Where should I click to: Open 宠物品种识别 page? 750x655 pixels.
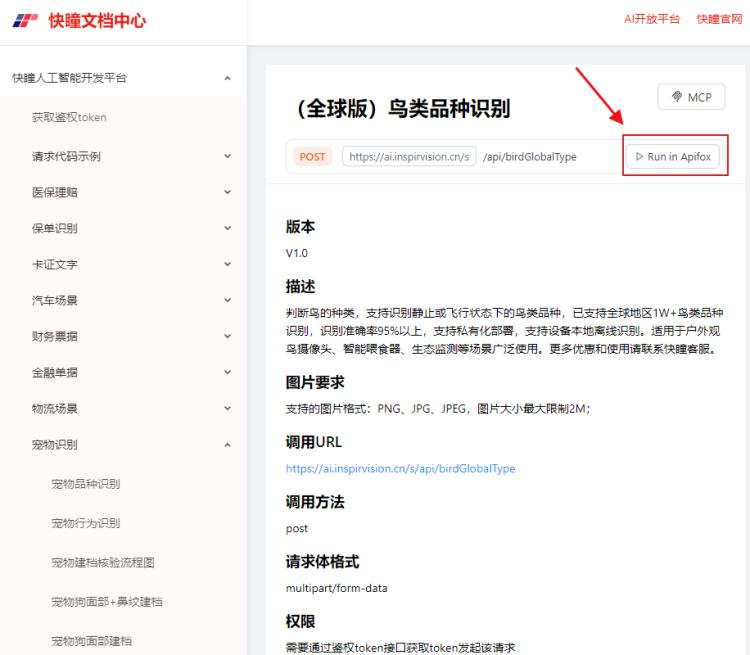tap(86, 484)
